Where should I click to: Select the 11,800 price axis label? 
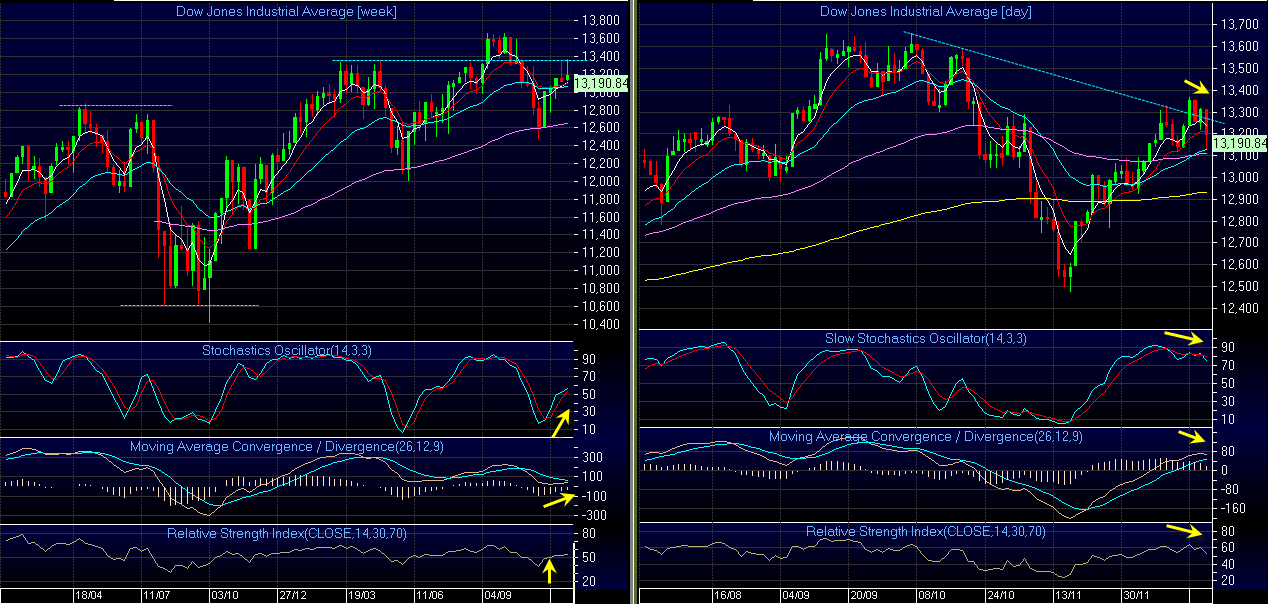coord(599,199)
